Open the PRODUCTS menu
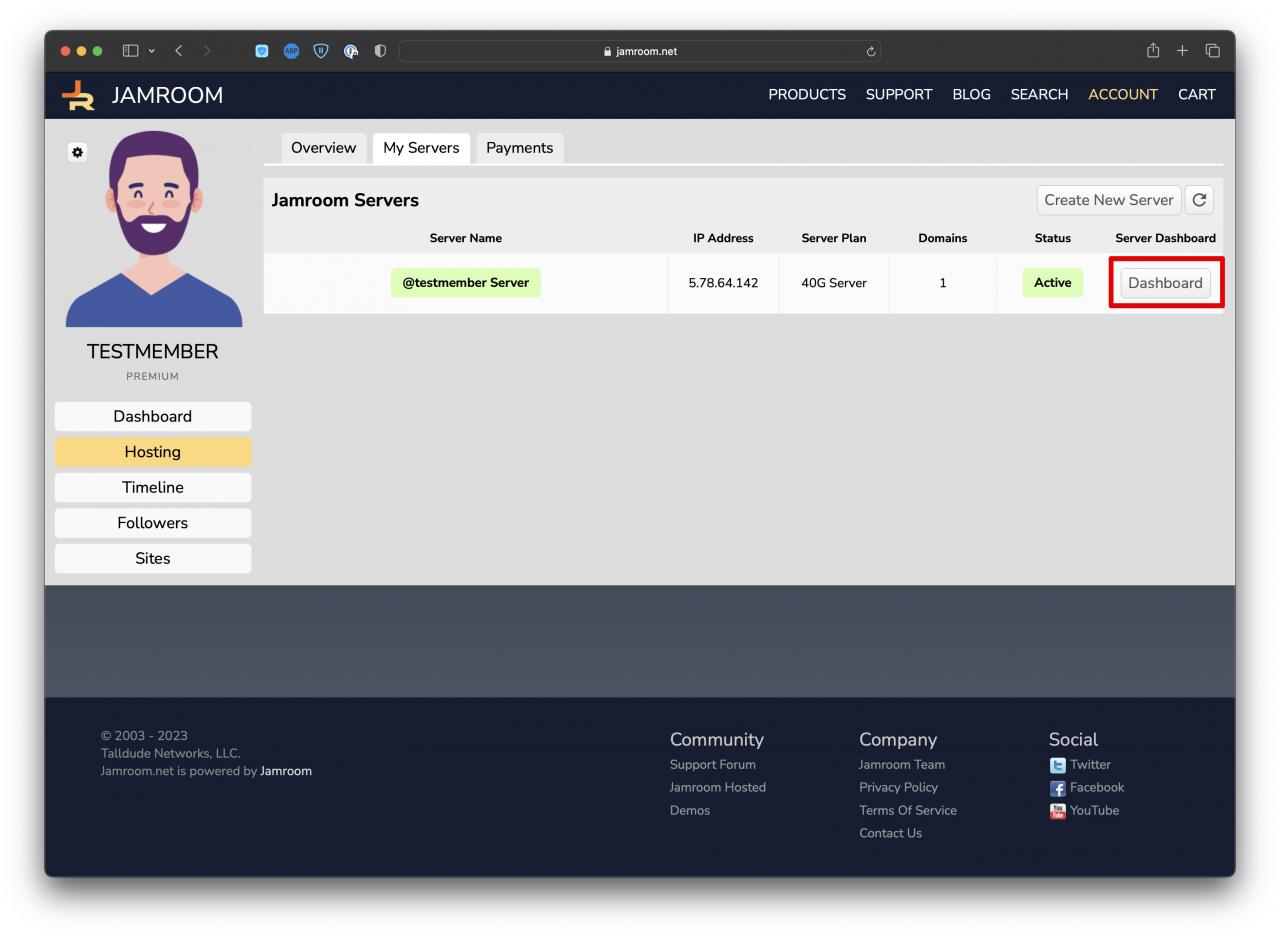 (x=806, y=95)
